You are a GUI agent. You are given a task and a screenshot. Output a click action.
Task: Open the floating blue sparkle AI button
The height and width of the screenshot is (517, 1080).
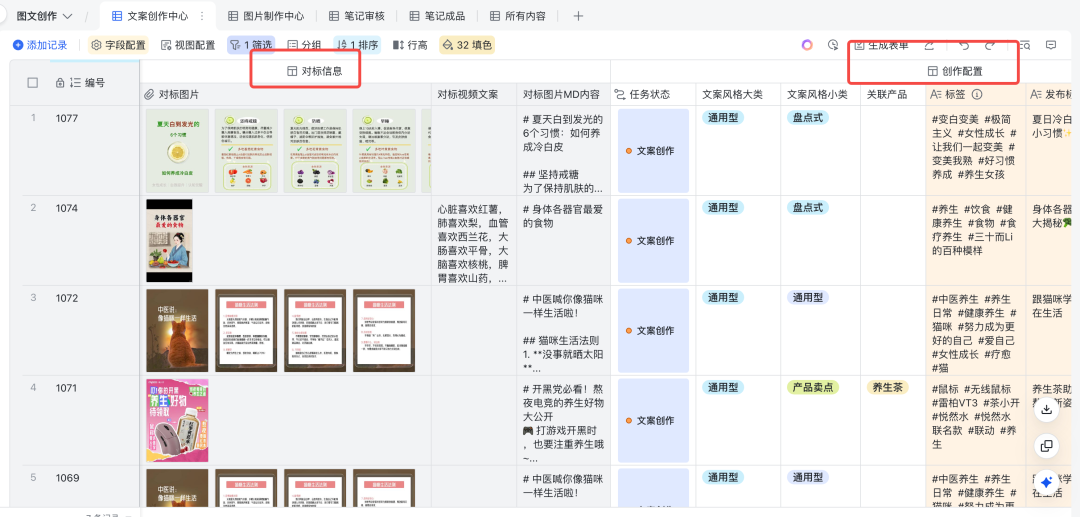[x=1046, y=483]
